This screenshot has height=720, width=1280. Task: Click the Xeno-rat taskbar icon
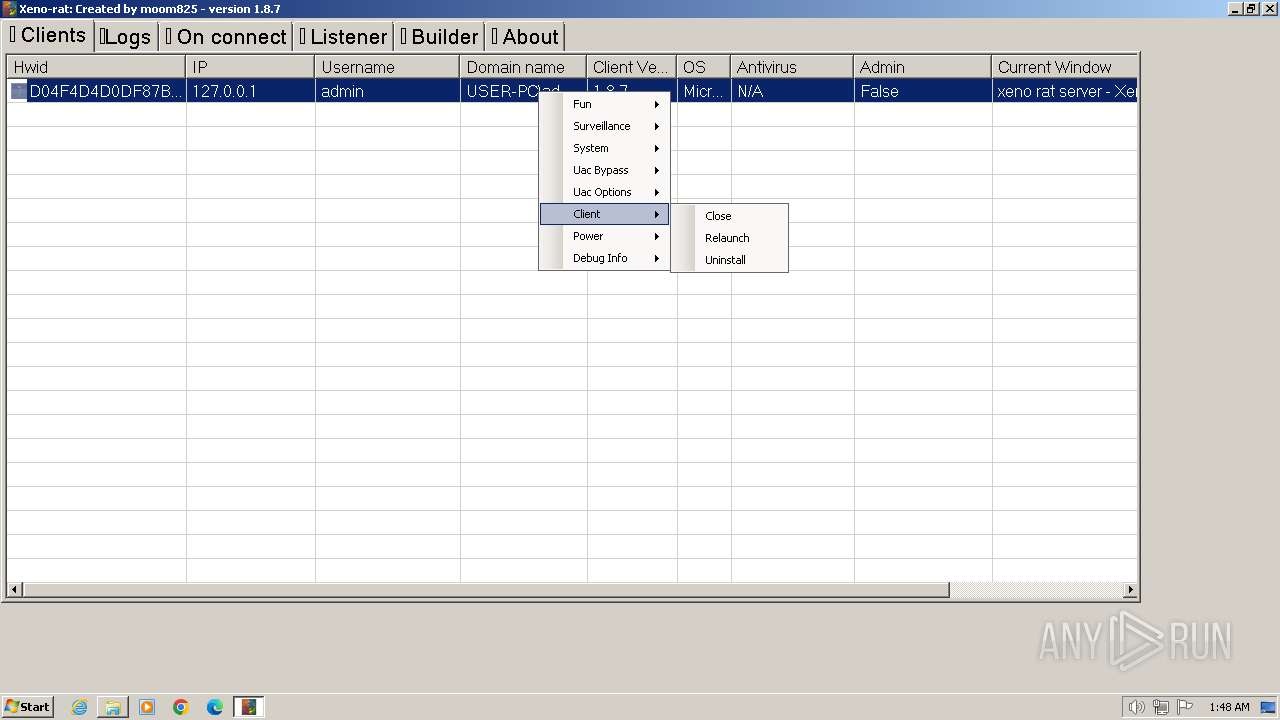tap(248, 707)
